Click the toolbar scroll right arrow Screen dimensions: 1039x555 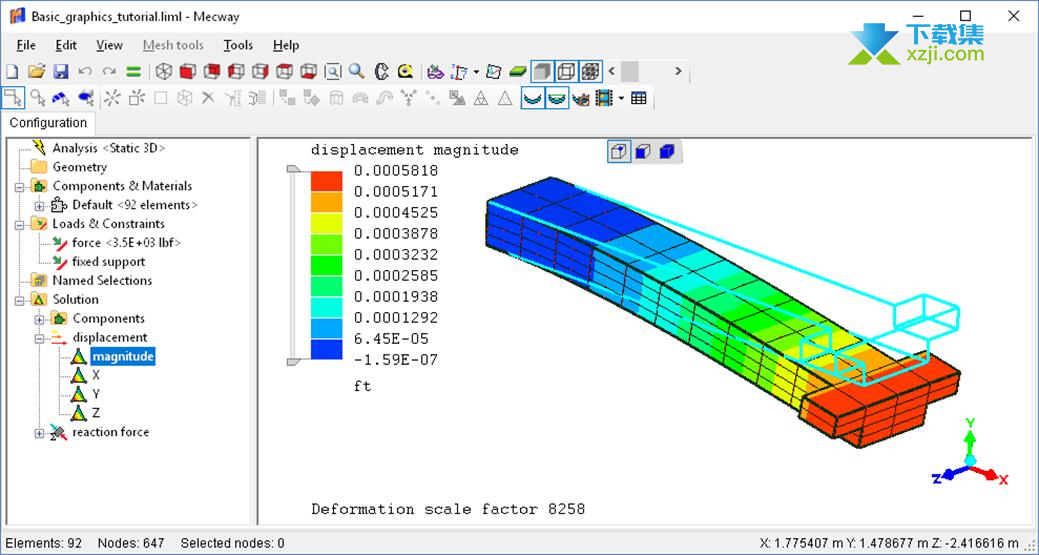tap(678, 71)
